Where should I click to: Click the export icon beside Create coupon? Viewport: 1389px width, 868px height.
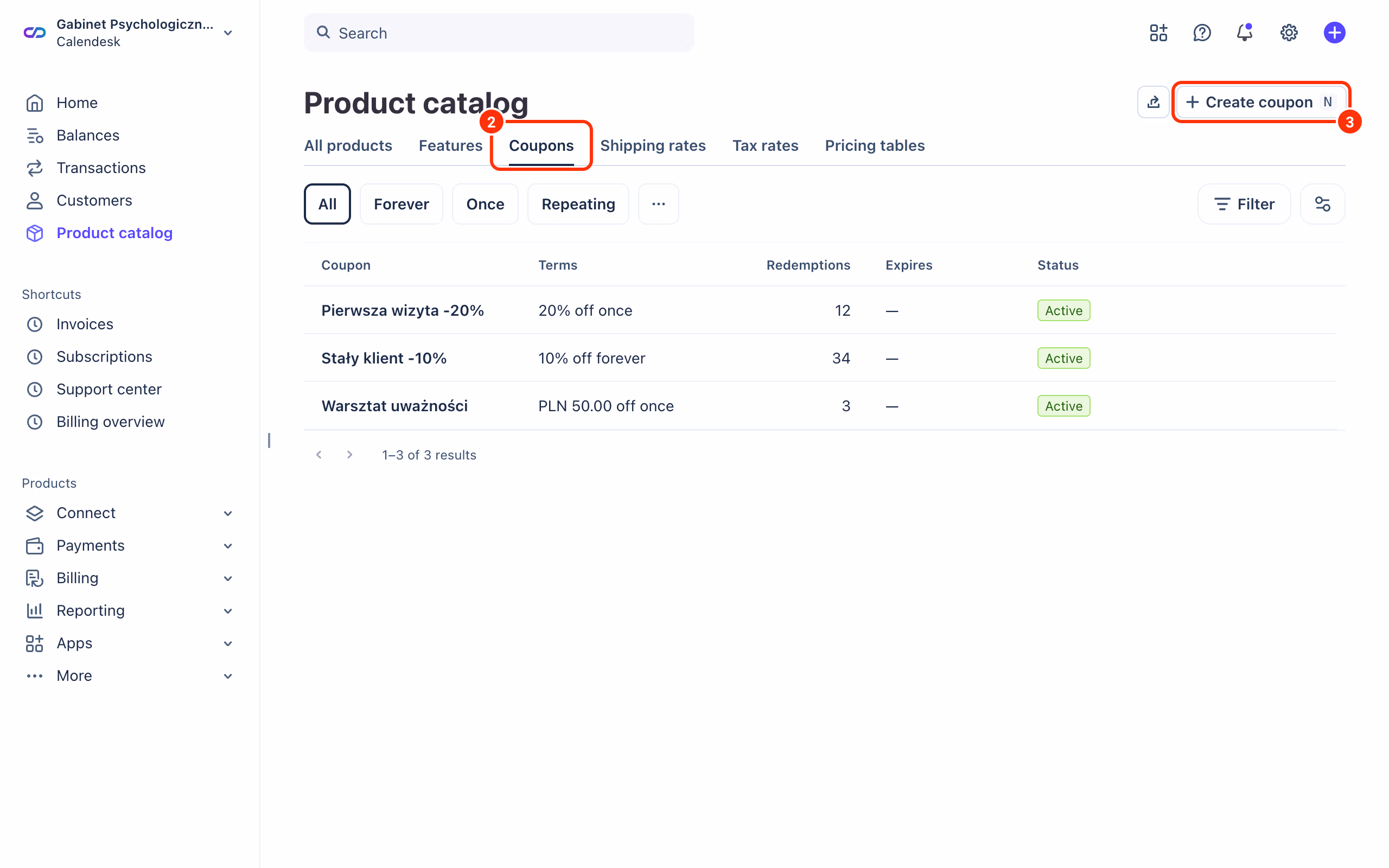click(x=1153, y=102)
